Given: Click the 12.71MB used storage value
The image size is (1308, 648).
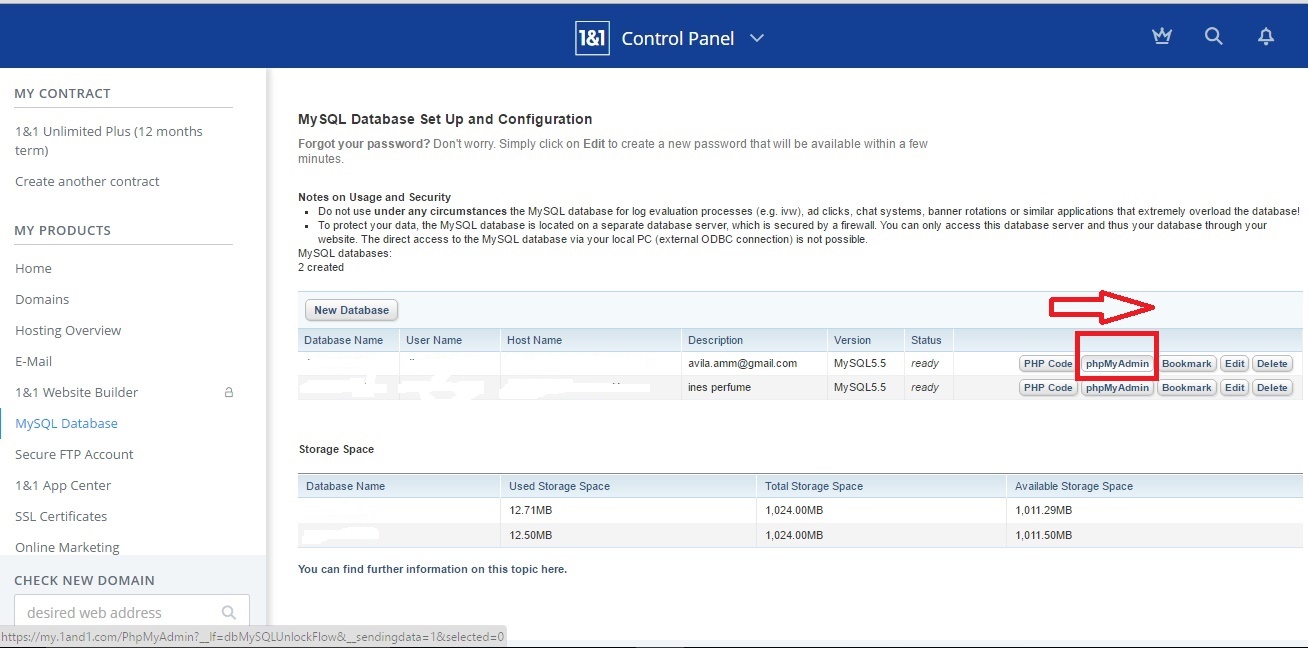Looking at the screenshot, I should [530, 510].
